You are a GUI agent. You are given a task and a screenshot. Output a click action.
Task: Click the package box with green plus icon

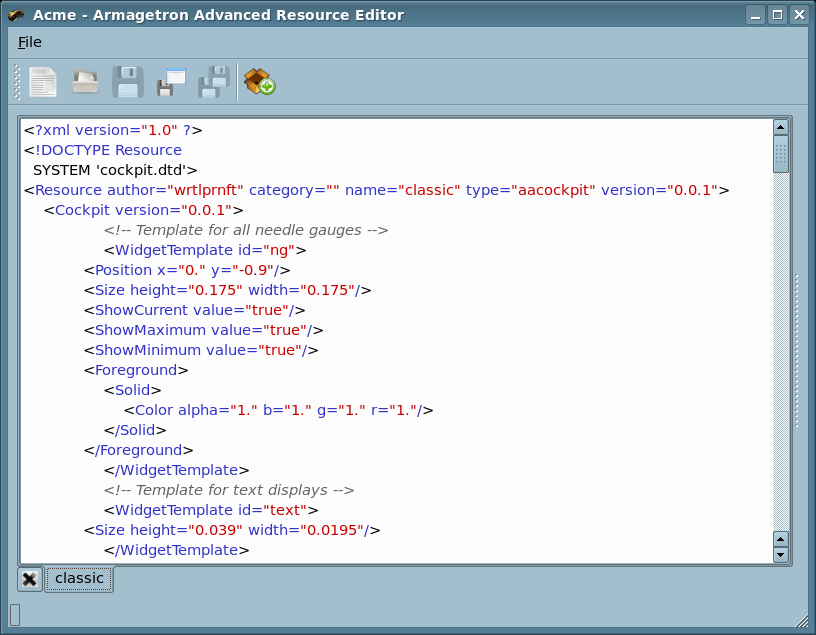(x=259, y=82)
